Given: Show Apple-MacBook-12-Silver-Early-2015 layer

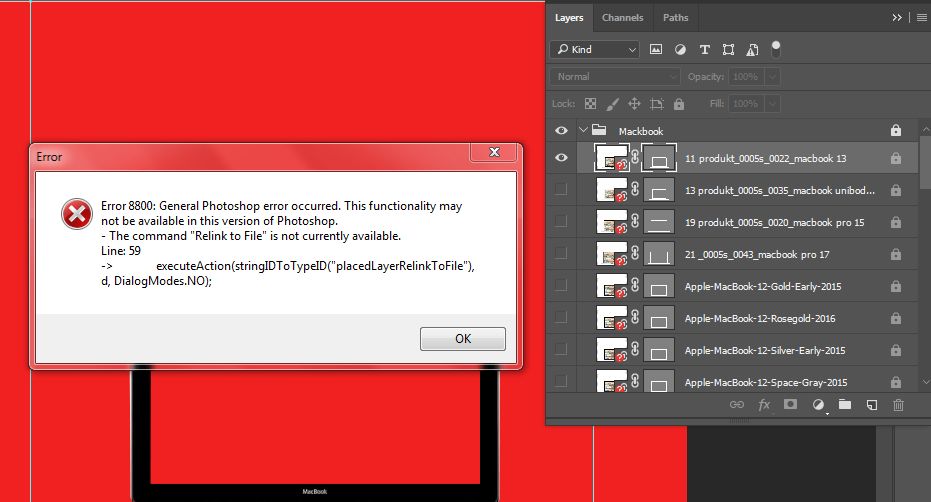Looking at the screenshot, I should coord(560,350).
